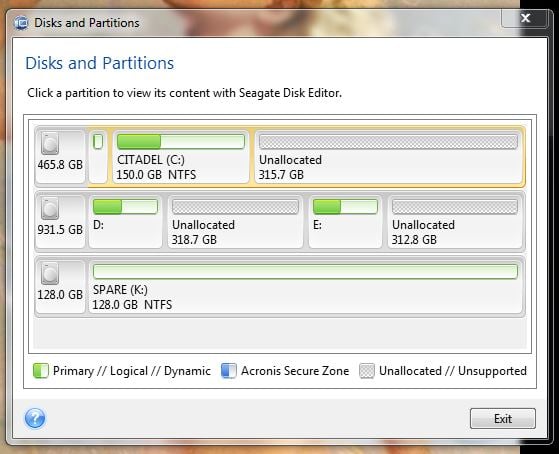
Task: Open the CITADEL (C:) partition
Action: coord(181,157)
